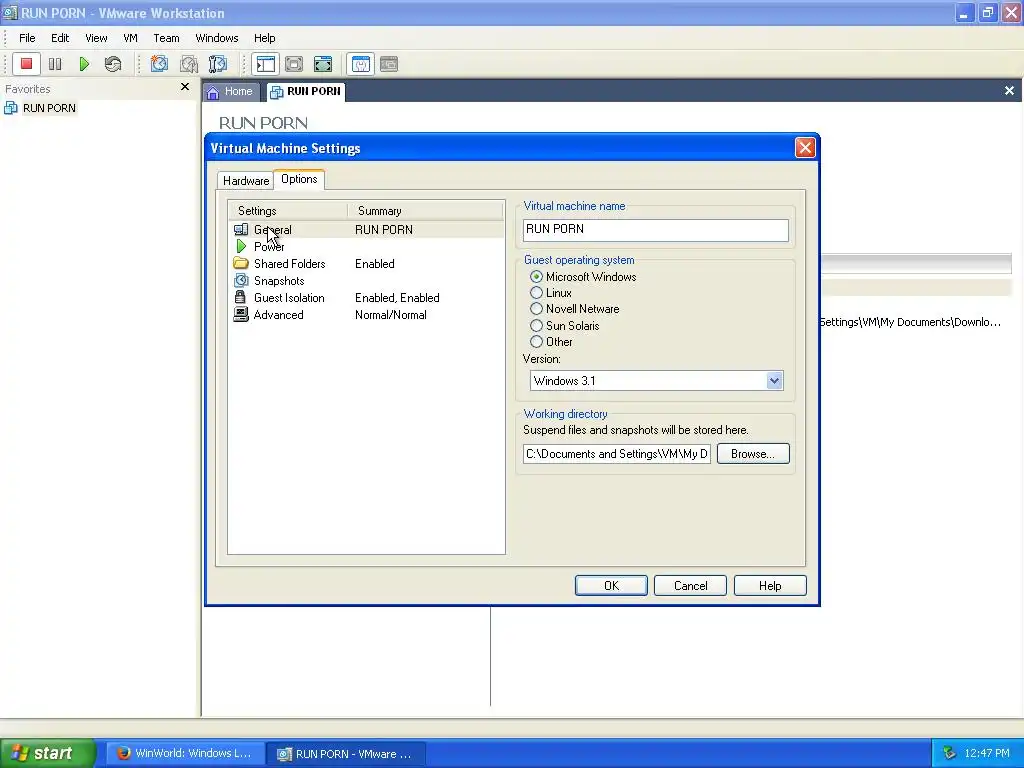Select General settings row icon
Image resolution: width=1024 pixels, height=768 pixels.
pyautogui.click(x=241, y=229)
